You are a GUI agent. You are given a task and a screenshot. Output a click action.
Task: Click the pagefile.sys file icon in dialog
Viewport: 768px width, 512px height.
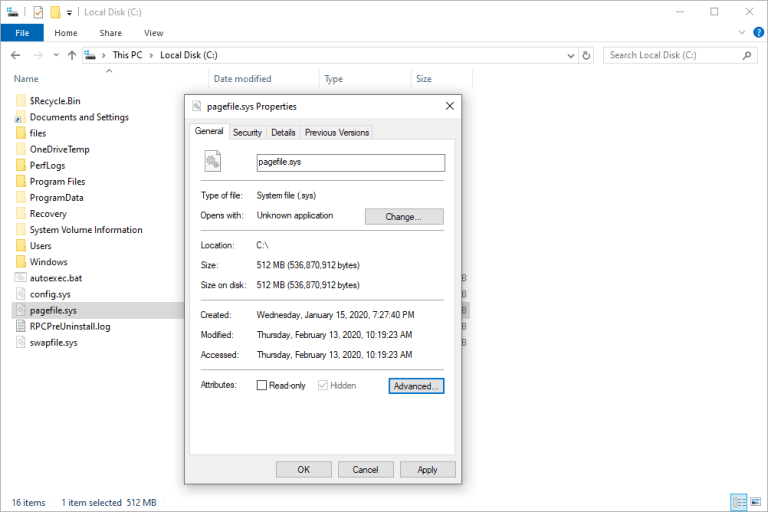point(213,161)
